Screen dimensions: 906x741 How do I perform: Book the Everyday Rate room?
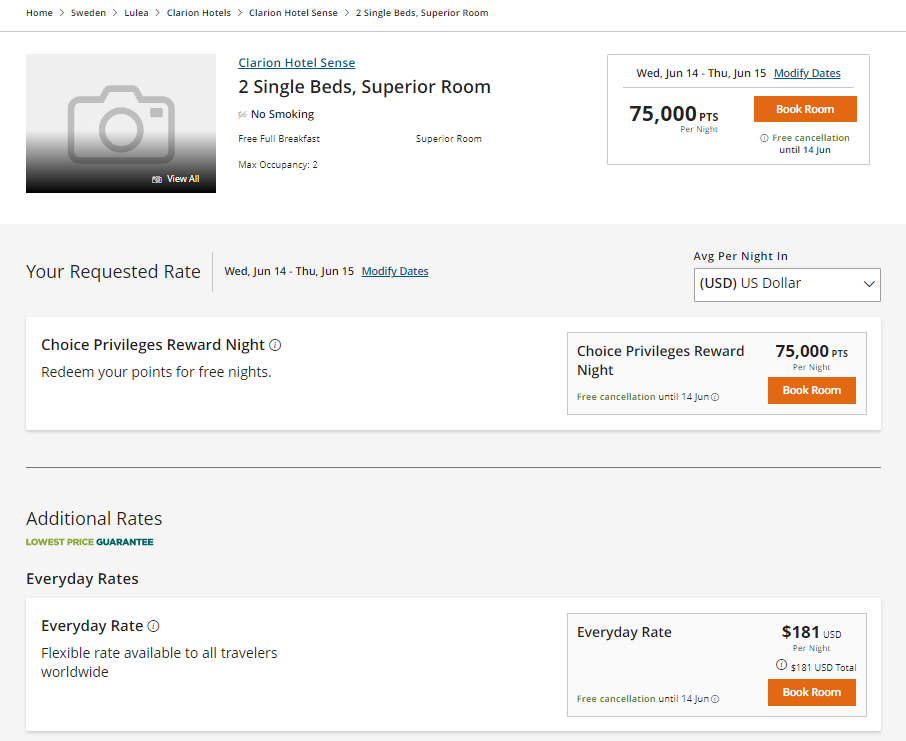[811, 692]
